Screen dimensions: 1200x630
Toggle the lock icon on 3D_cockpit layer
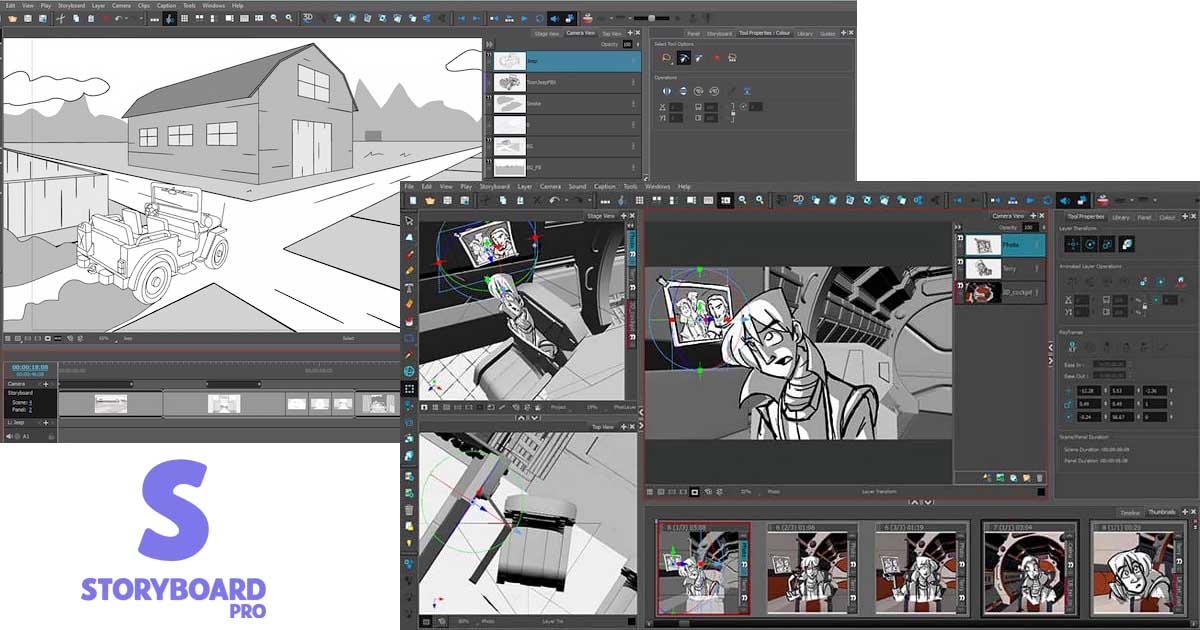click(960, 285)
